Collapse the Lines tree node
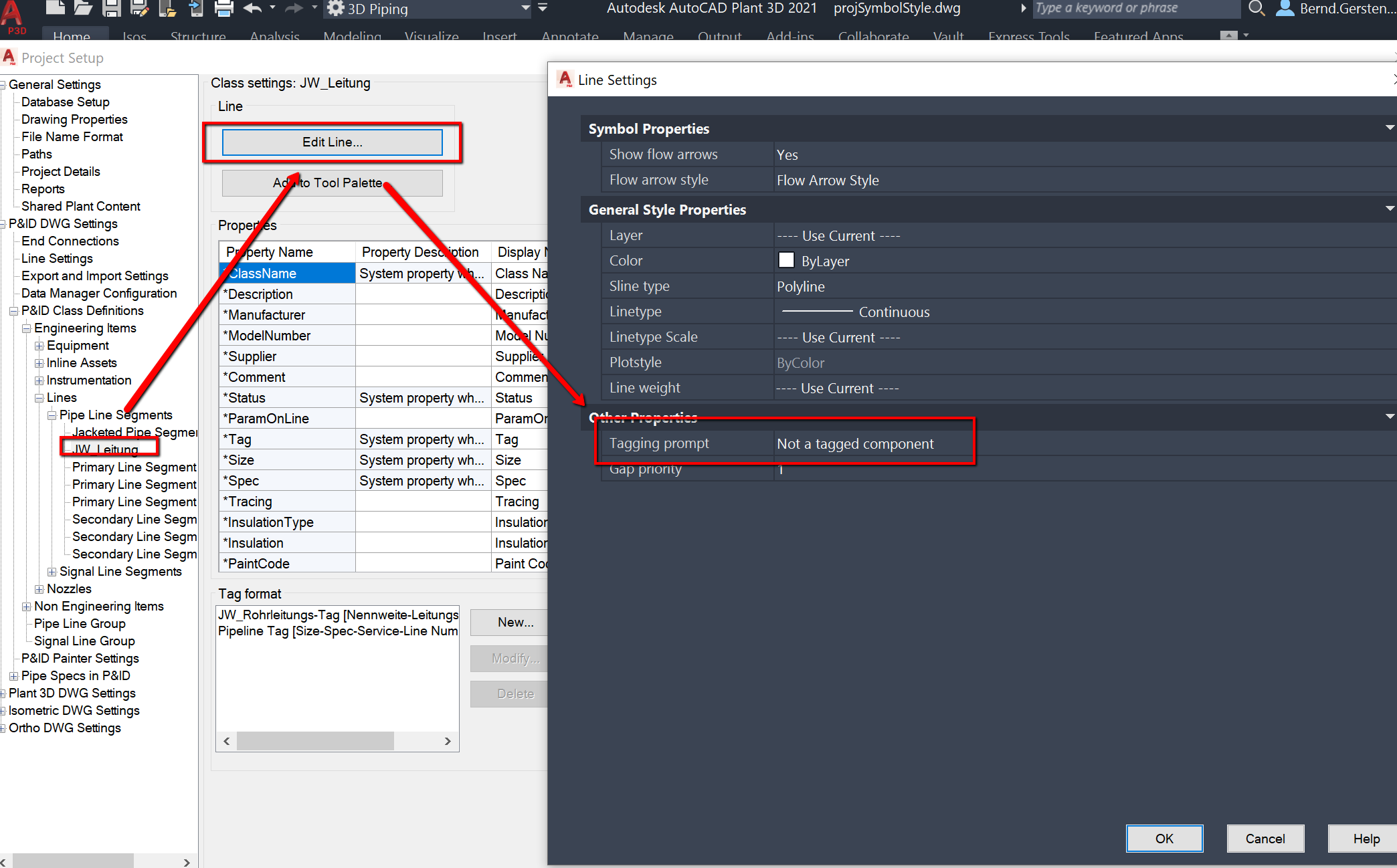This screenshot has width=1397, height=868. point(39,397)
